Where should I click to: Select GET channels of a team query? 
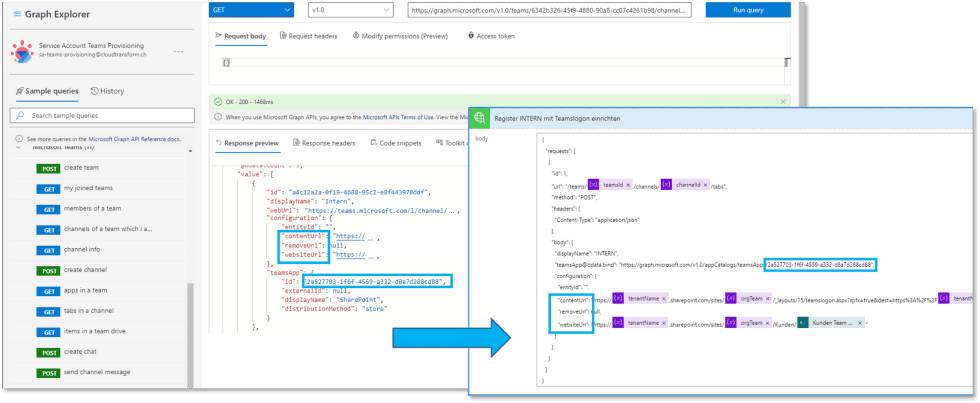point(94,229)
